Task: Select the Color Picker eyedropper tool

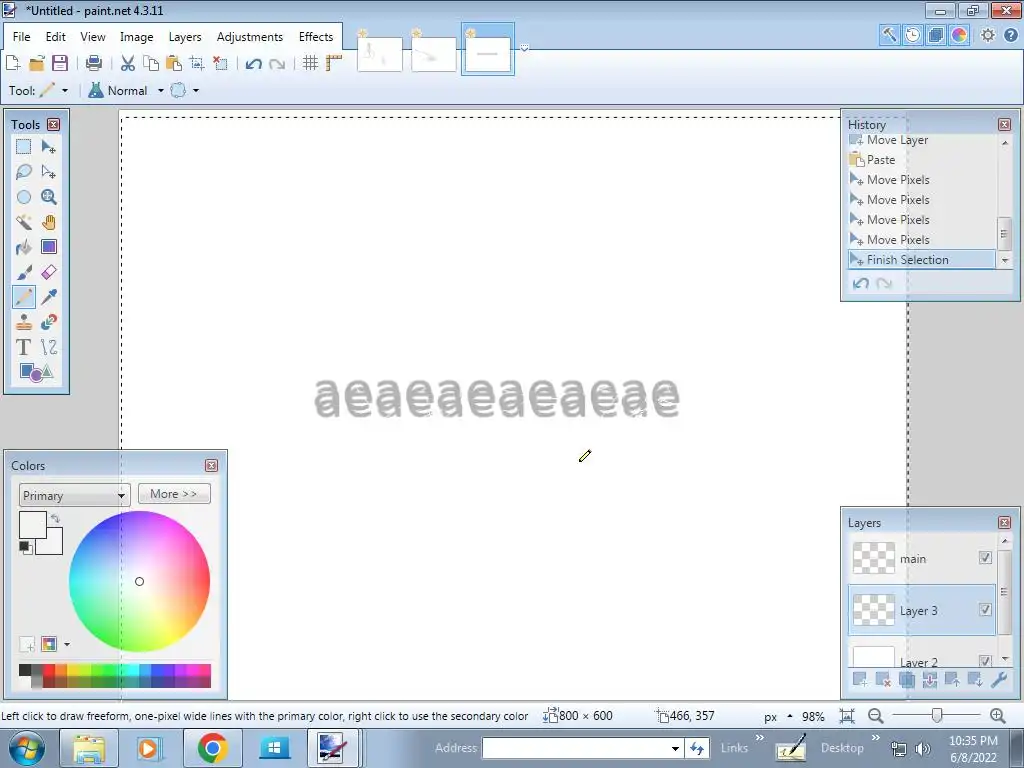Action: [x=49, y=297]
